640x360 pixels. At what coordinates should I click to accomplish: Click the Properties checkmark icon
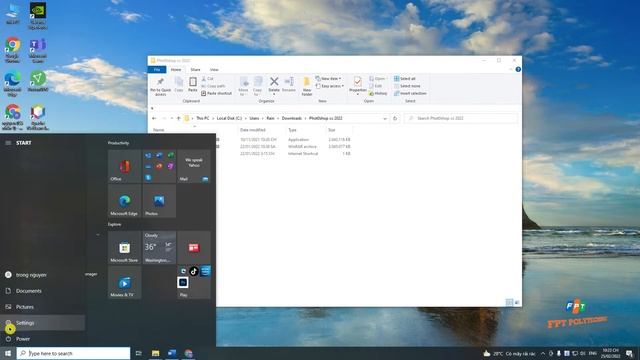[x=358, y=82]
